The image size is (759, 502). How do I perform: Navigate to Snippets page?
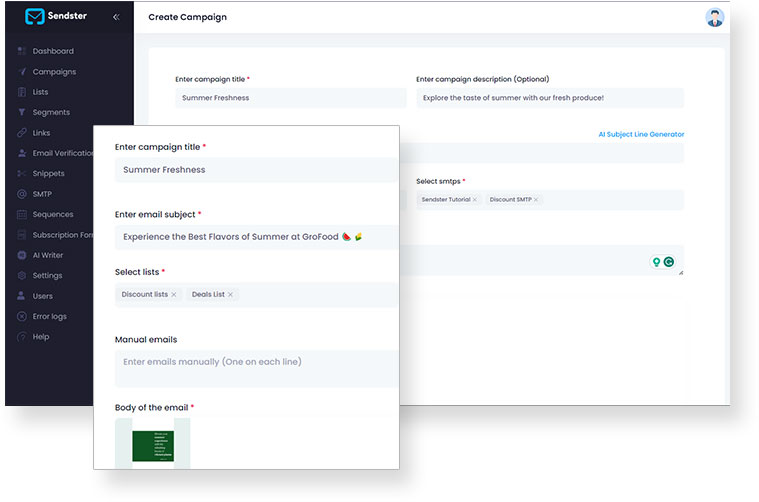click(48, 173)
